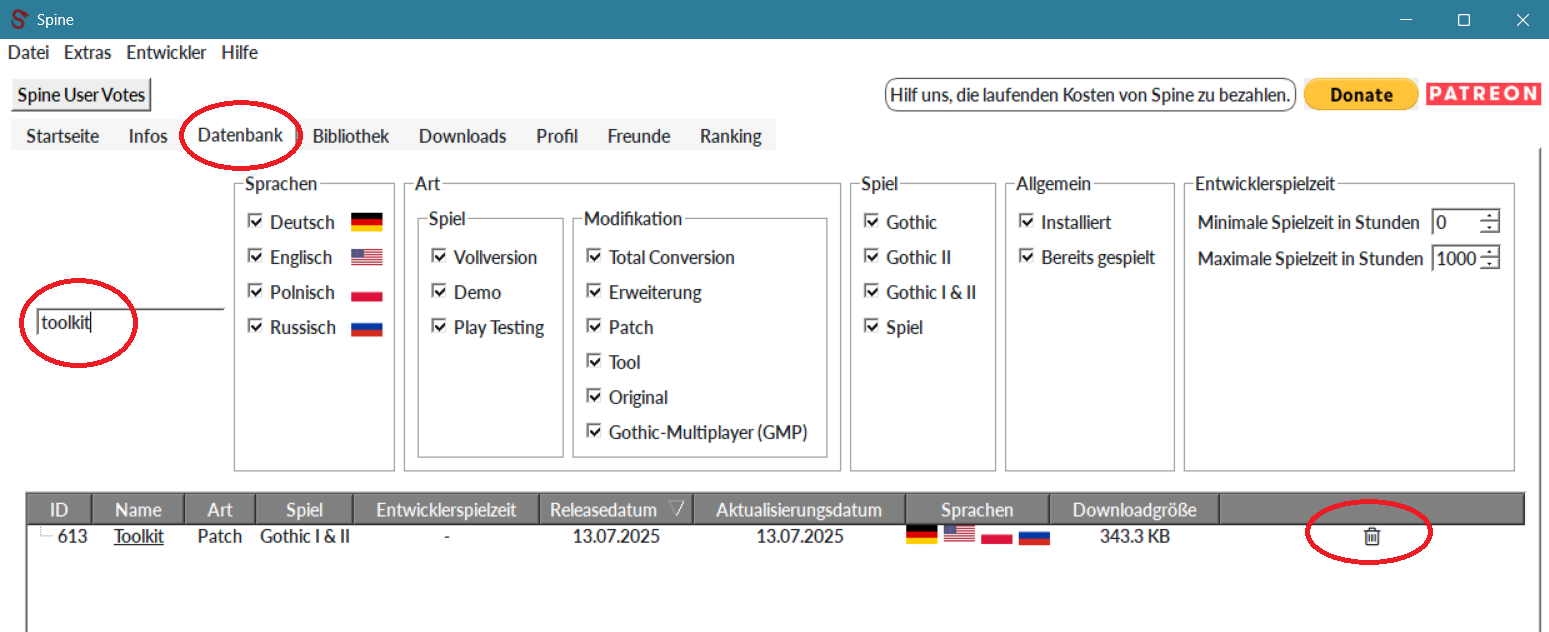1549x632 pixels.
Task: Toggle the Total Conversion checkbox
Action: (x=594, y=257)
